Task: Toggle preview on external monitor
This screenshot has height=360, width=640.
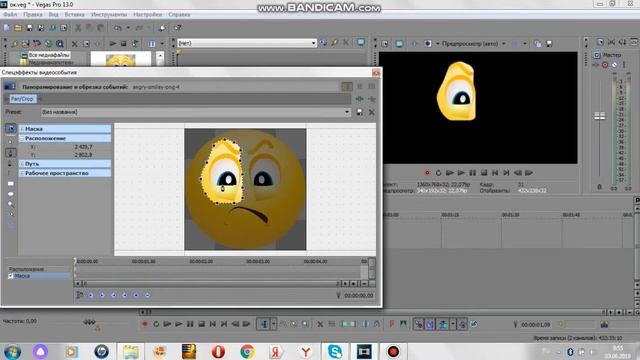Action: click(x=399, y=44)
